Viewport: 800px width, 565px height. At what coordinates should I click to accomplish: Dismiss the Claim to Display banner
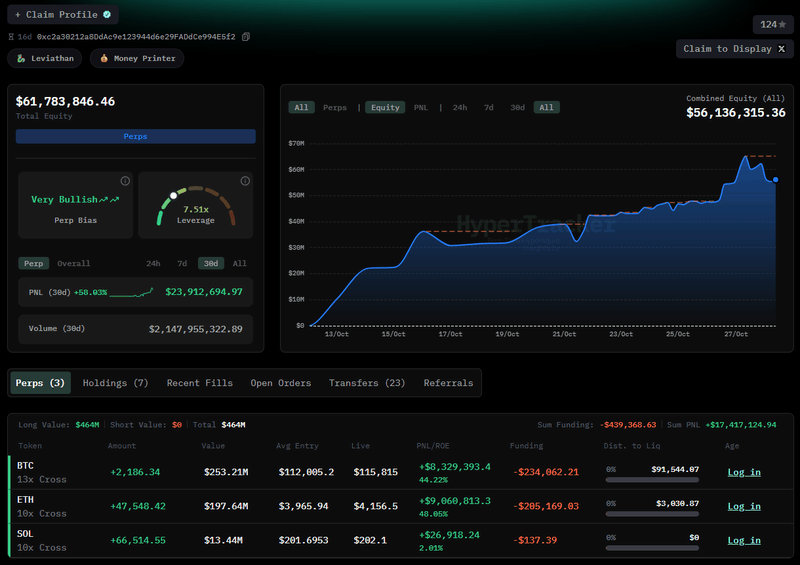[x=782, y=48]
